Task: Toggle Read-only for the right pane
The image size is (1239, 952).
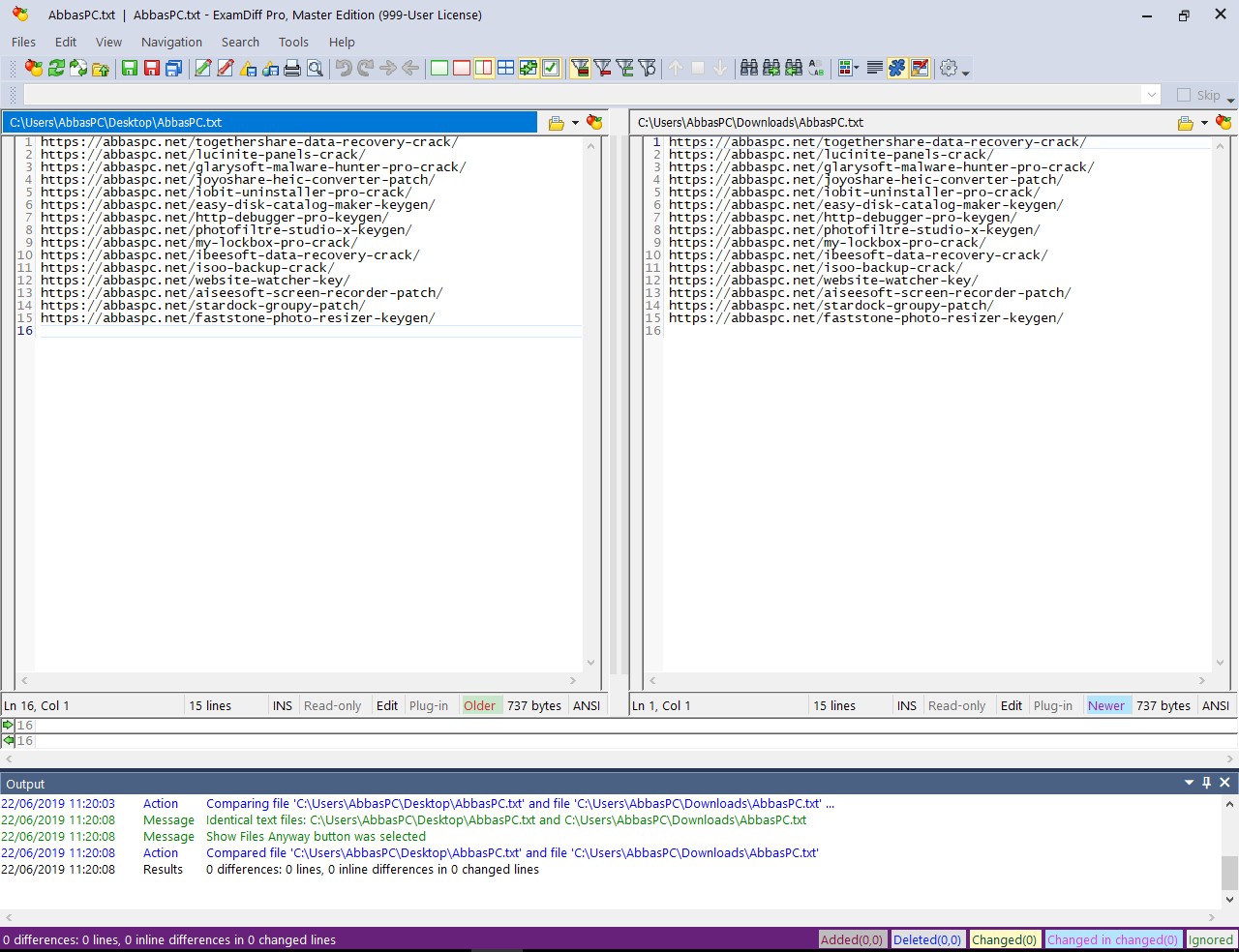Action: tap(957, 705)
